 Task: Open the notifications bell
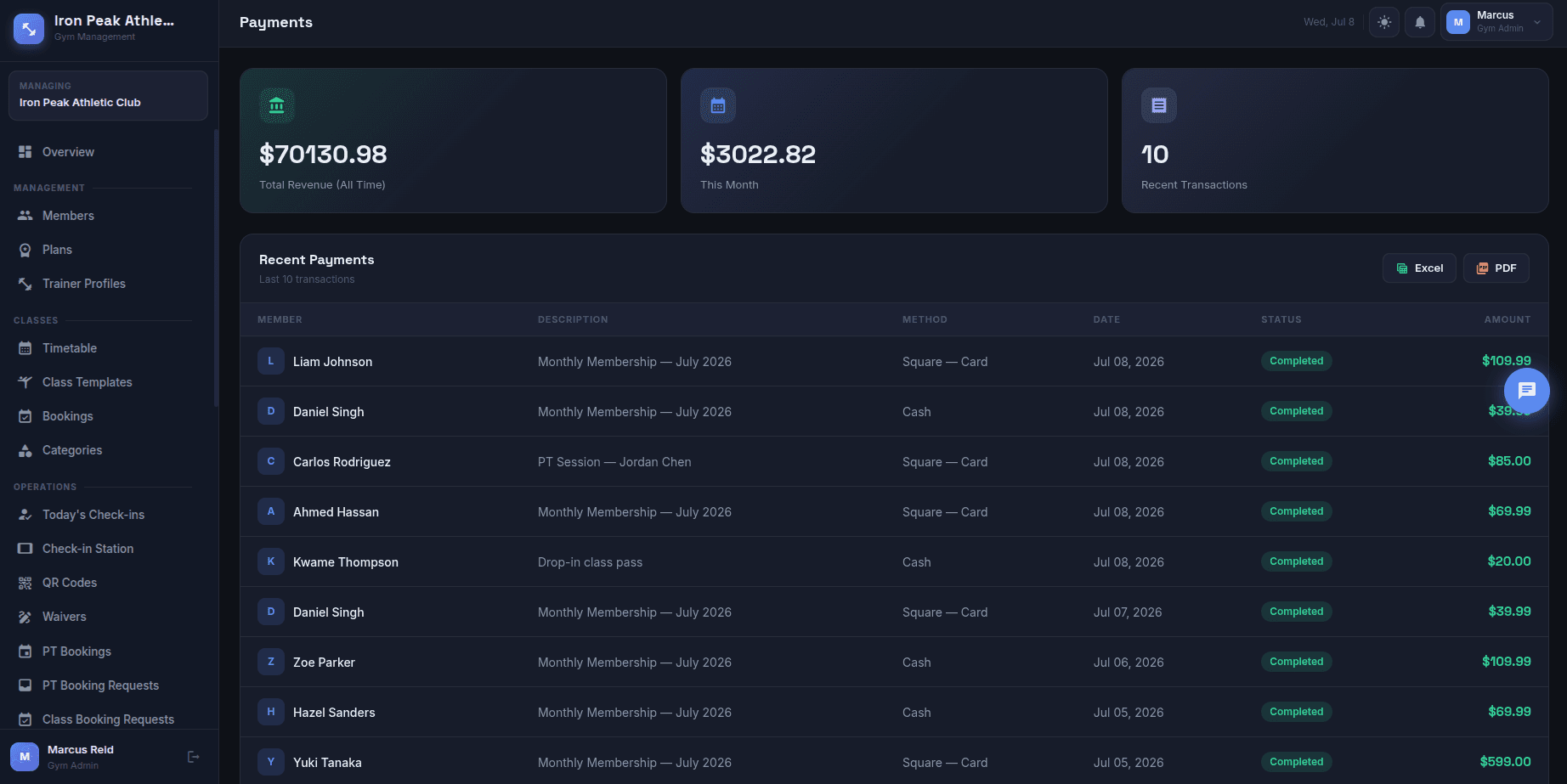point(1420,22)
